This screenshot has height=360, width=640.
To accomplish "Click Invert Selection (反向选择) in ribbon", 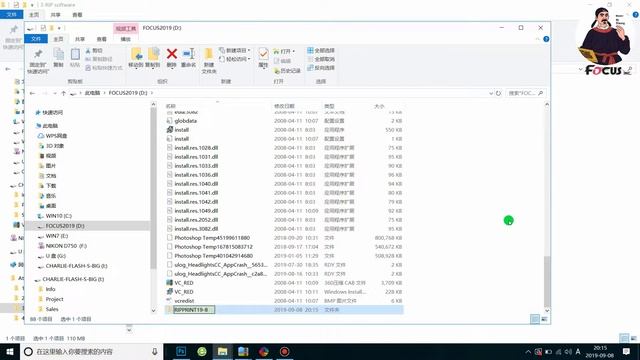I will (x=321, y=68).
